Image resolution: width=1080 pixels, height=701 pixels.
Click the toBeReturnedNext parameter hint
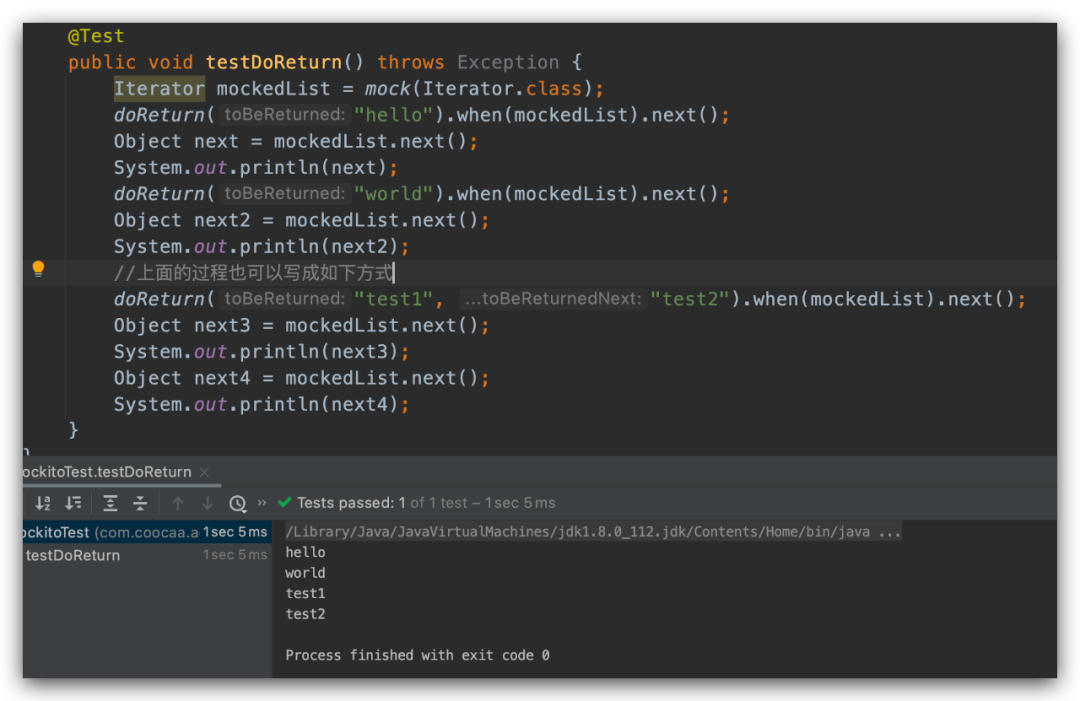(553, 299)
